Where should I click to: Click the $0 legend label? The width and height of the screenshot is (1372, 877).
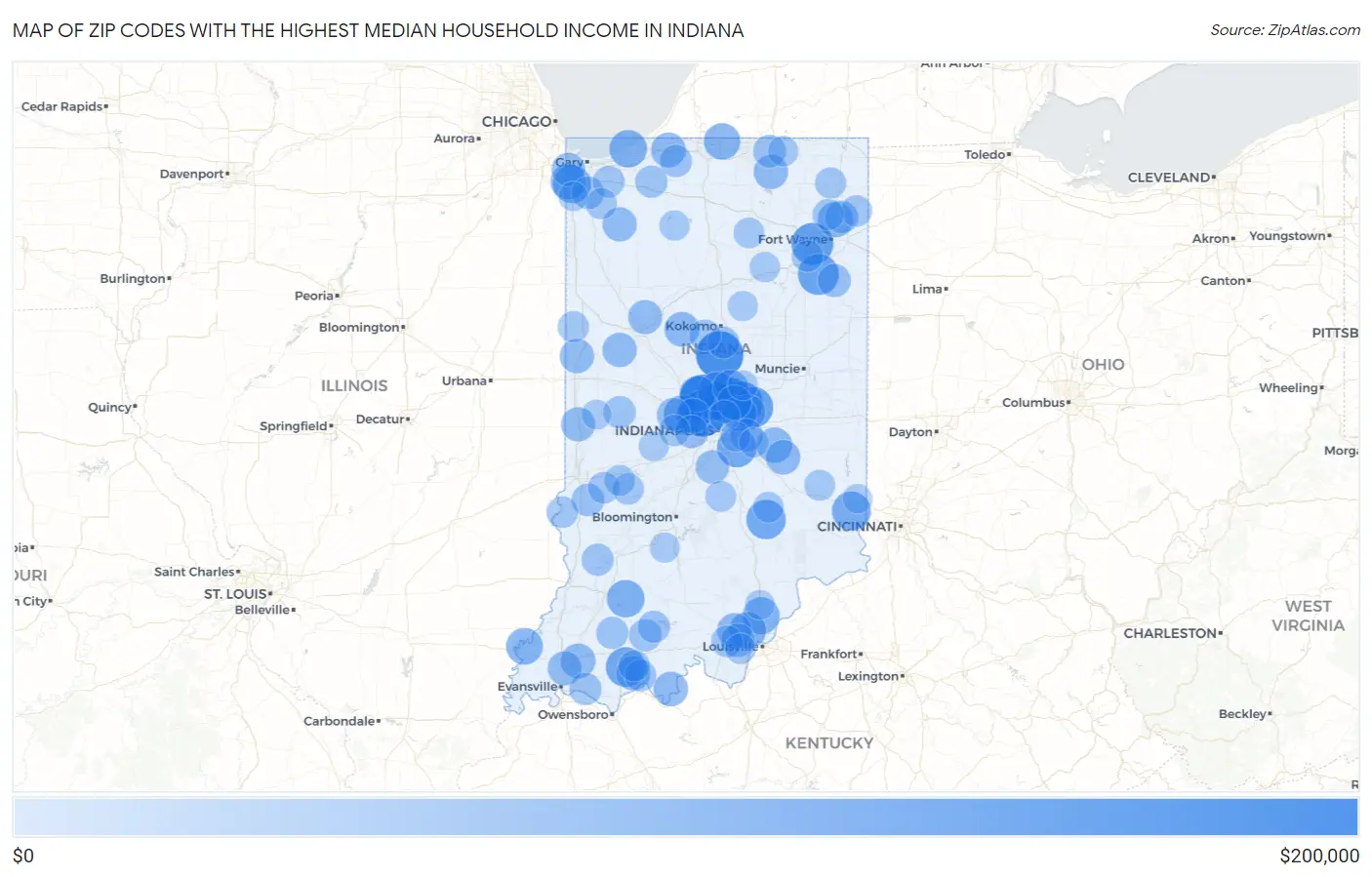pyautogui.click(x=22, y=857)
